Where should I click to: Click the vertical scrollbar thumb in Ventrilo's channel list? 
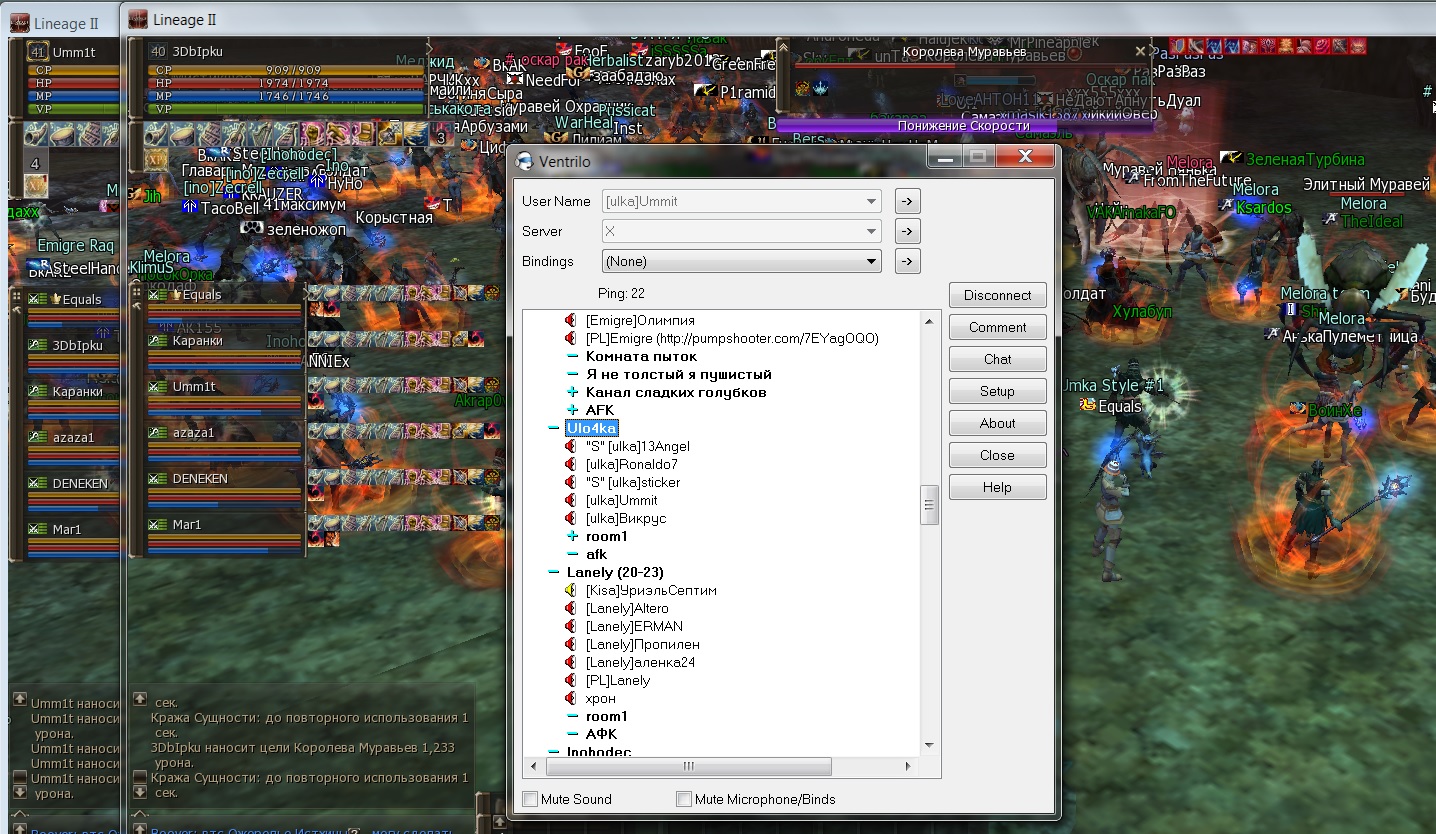929,505
